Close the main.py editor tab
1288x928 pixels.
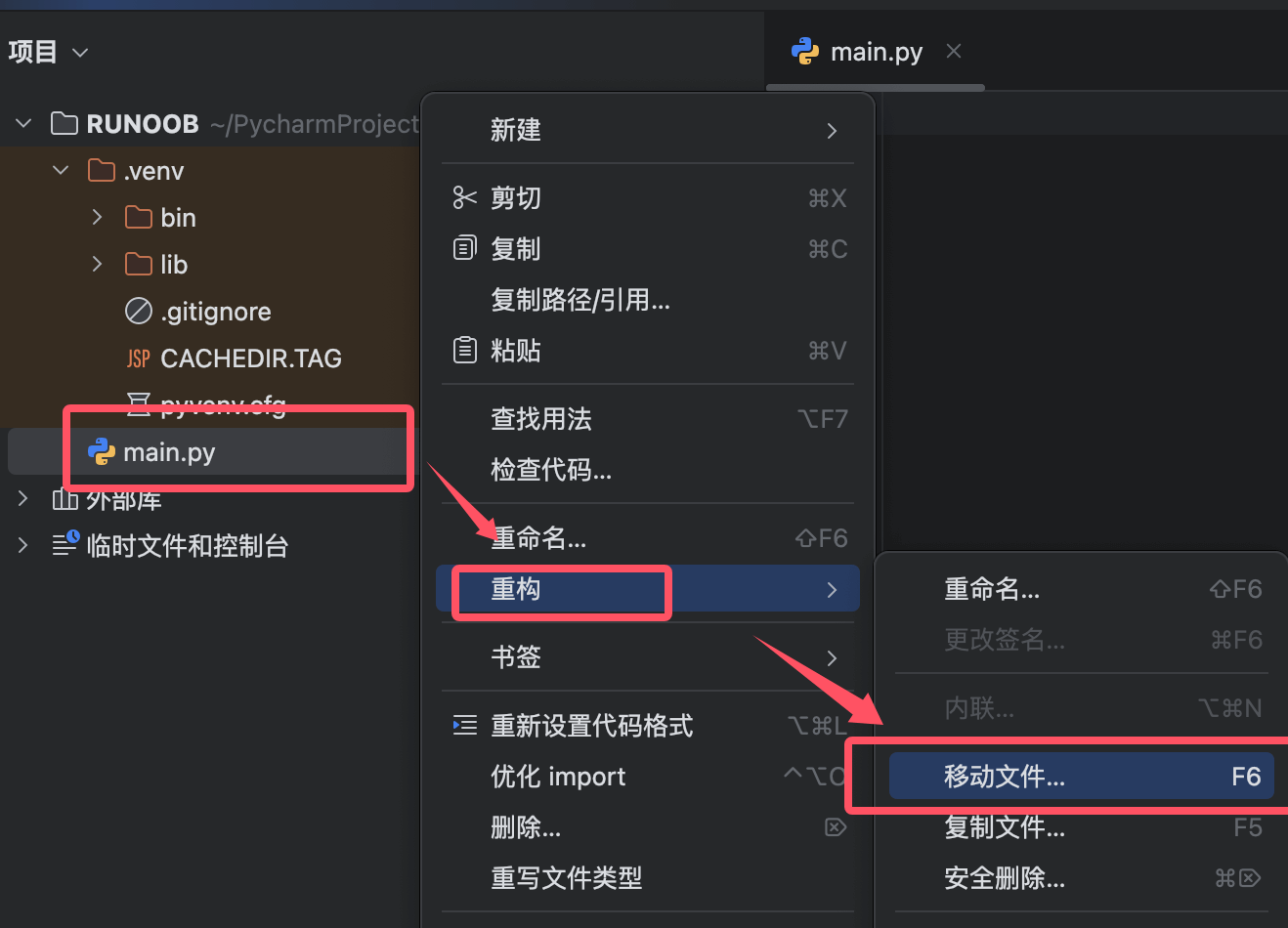[954, 51]
